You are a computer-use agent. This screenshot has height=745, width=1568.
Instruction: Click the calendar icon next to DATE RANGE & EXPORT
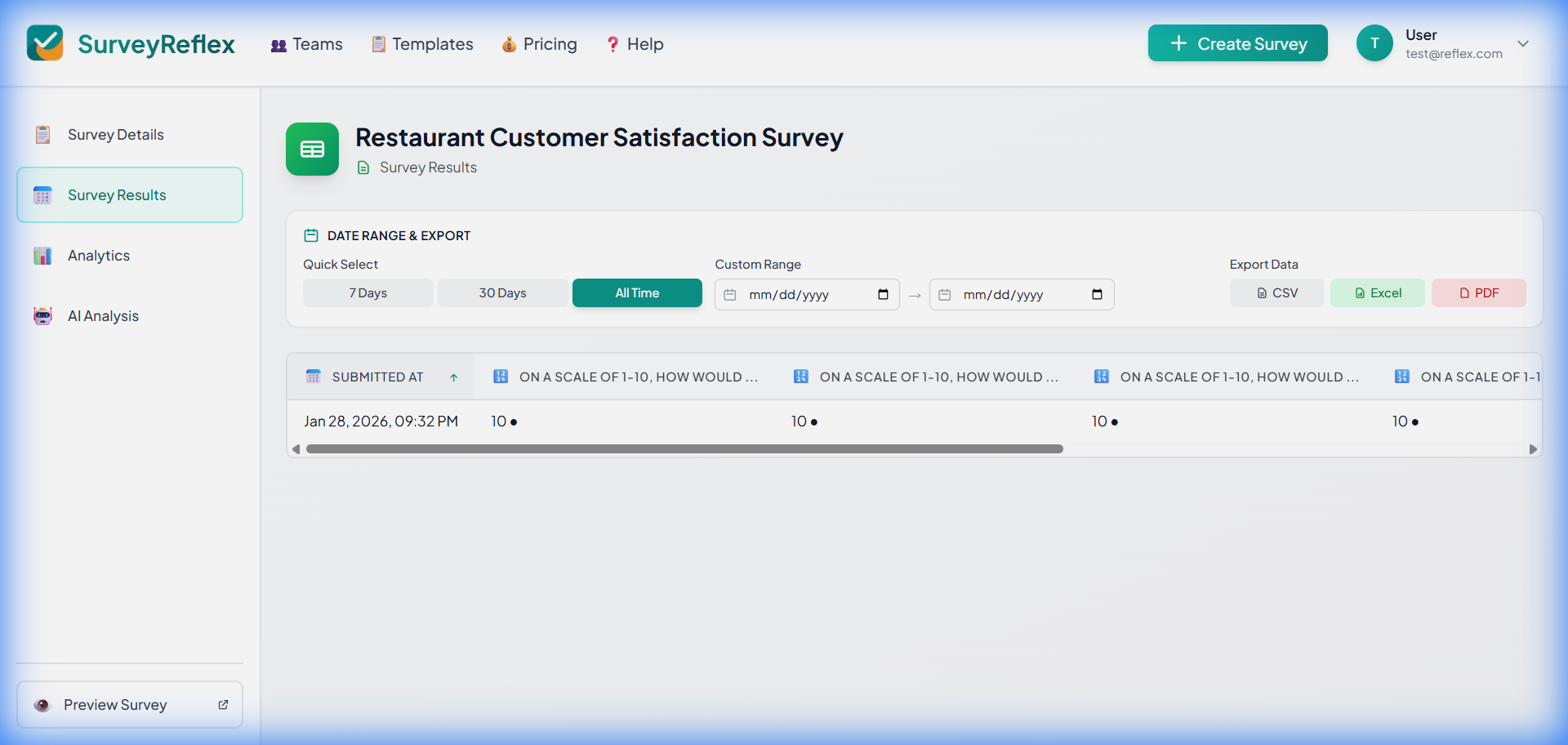[310, 234]
